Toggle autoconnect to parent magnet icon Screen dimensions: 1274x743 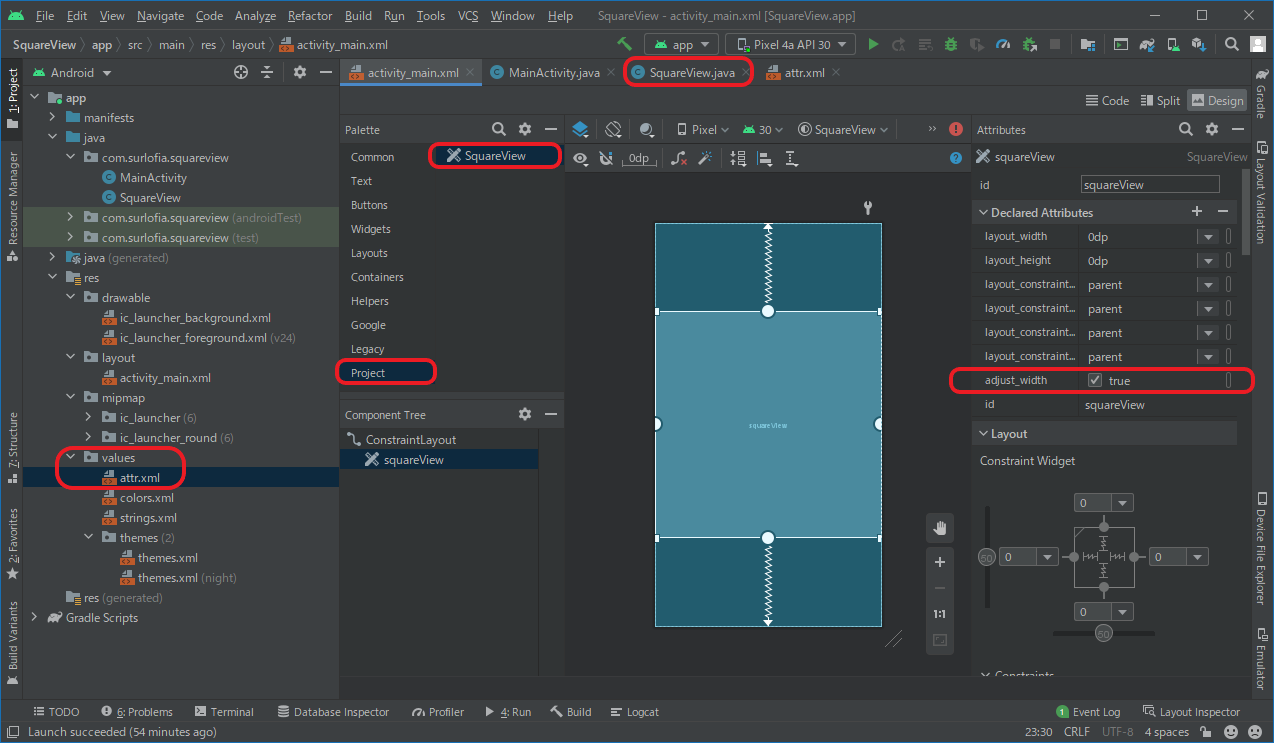(605, 158)
